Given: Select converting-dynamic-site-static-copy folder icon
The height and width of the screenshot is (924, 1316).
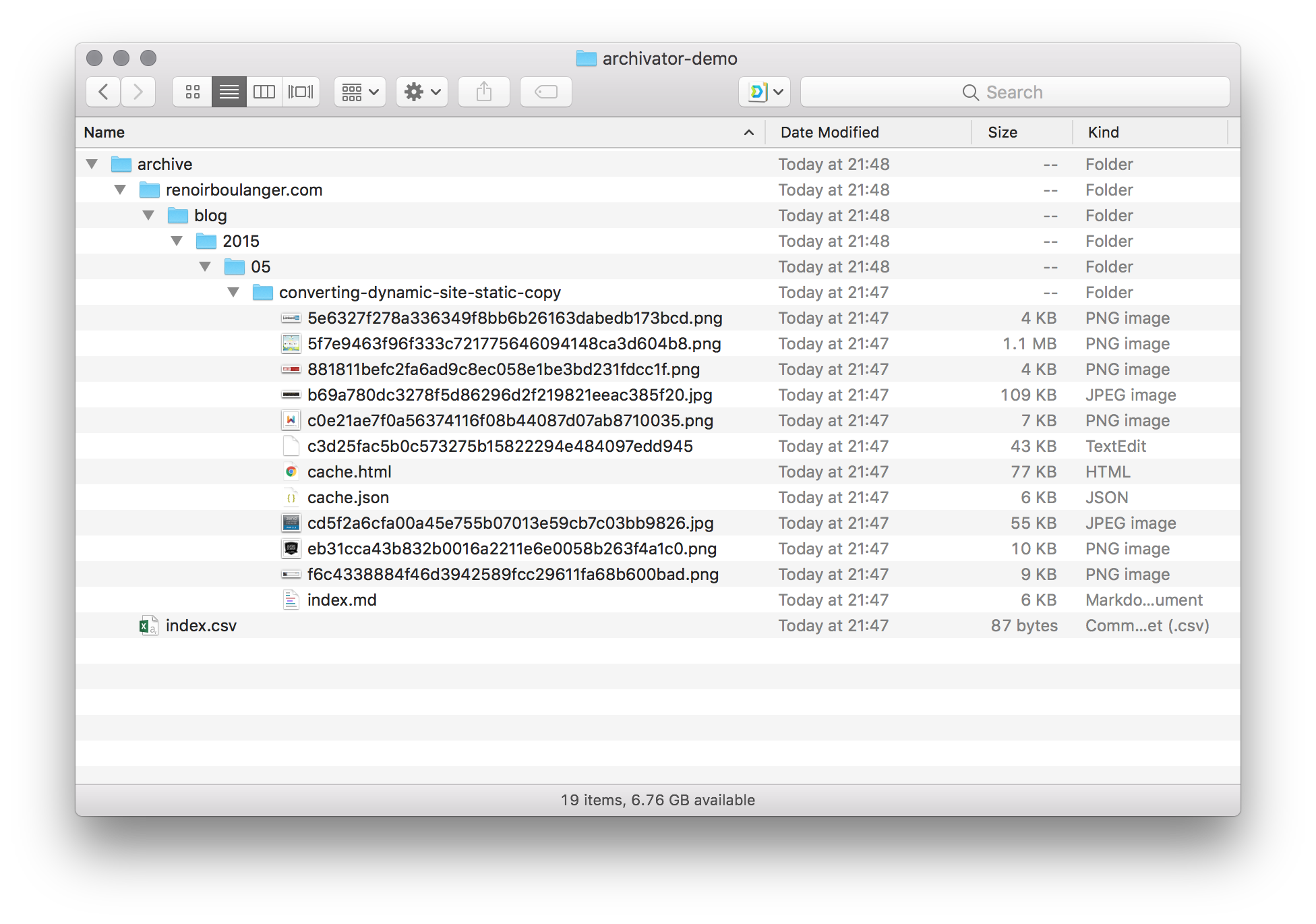Looking at the screenshot, I should tap(263, 292).
